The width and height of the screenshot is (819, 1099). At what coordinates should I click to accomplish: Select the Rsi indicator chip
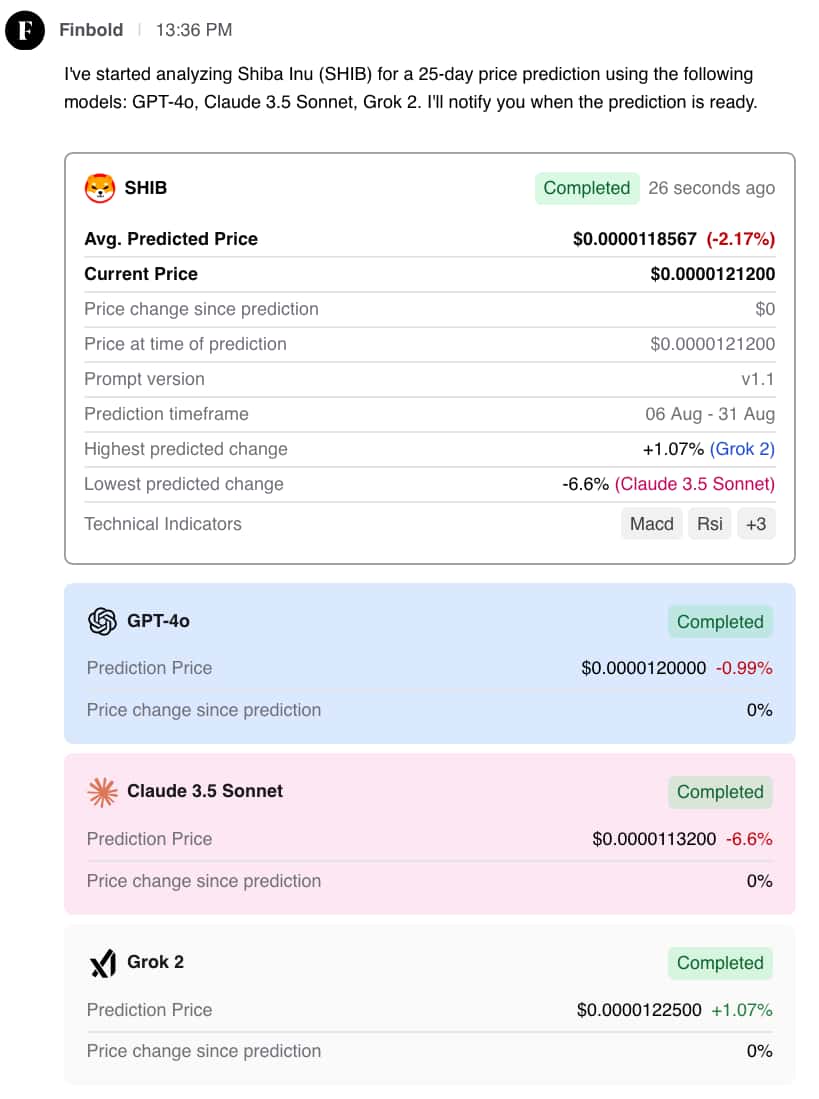point(709,523)
